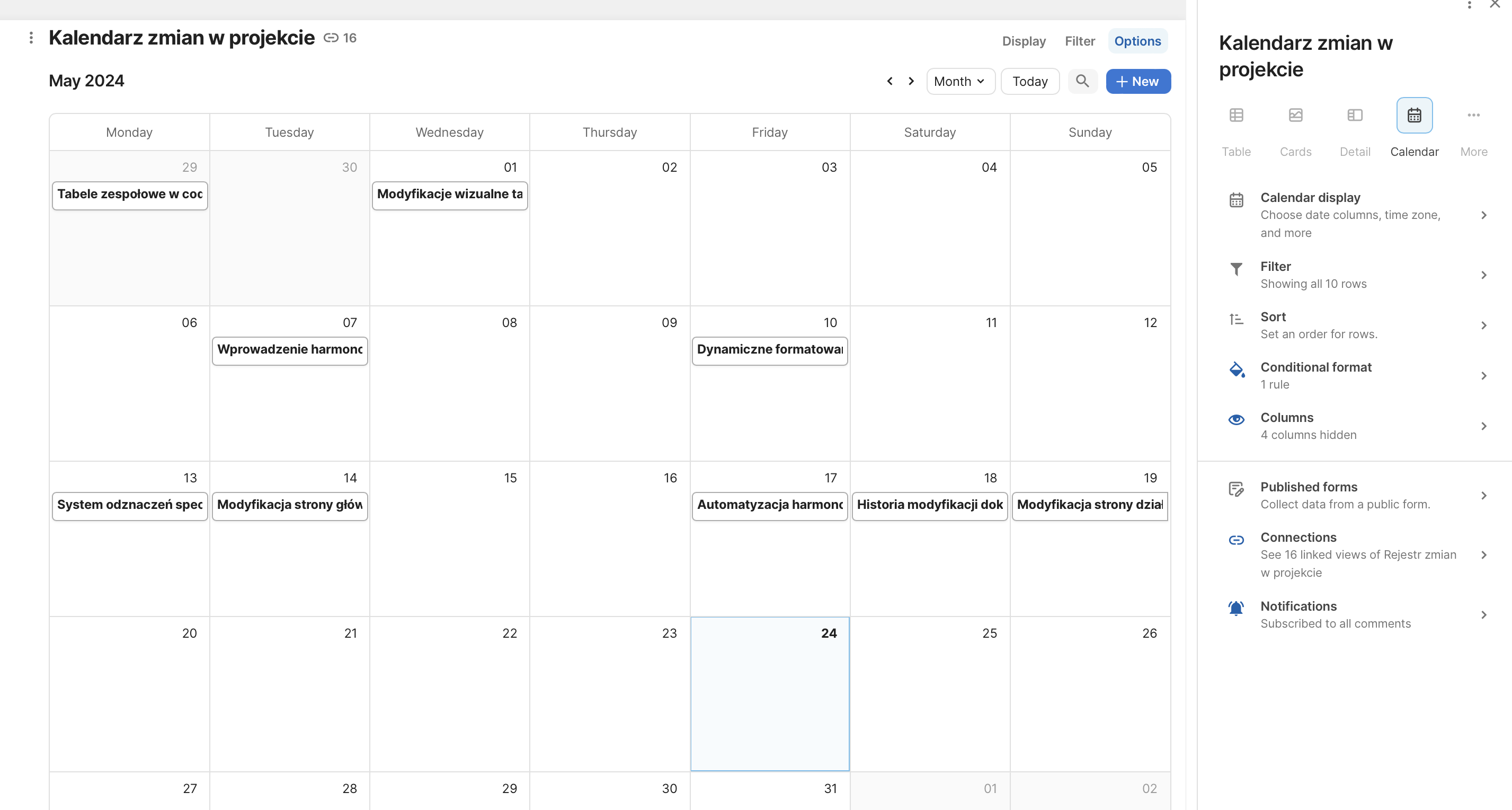Go to previous month arrow
1512x810 pixels.
[890, 81]
